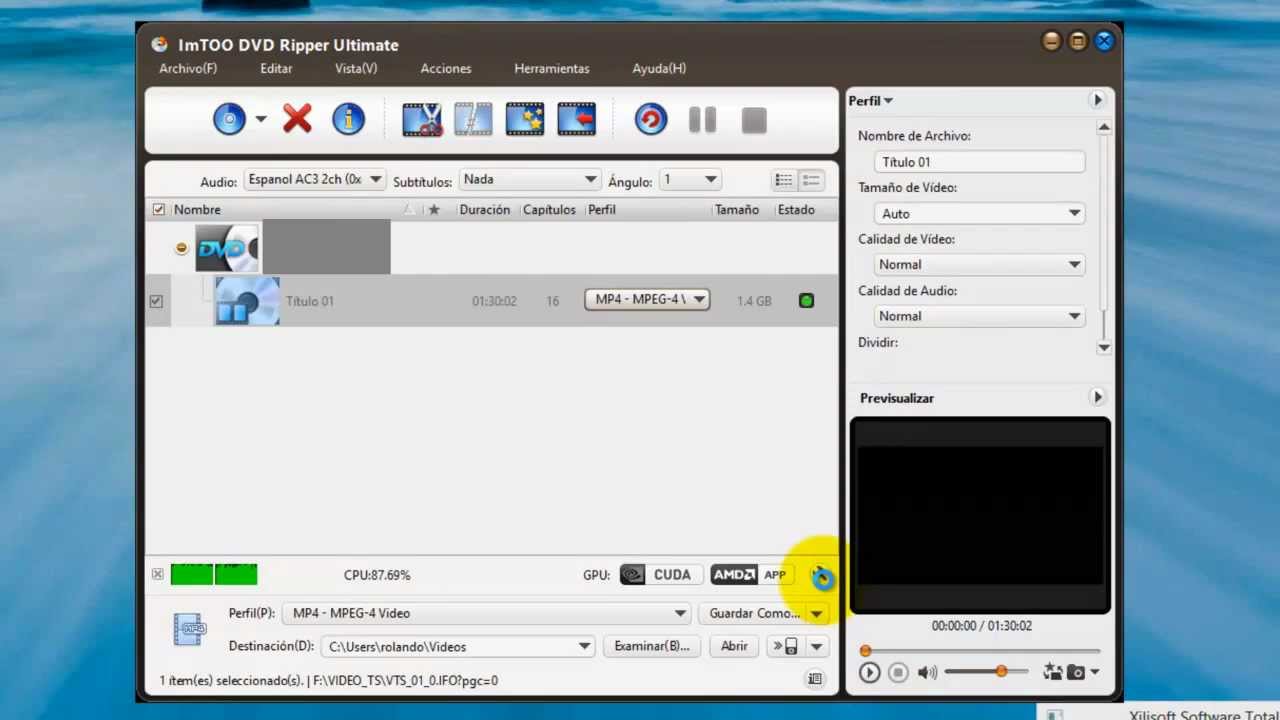Toggle the Título 01 row checkbox
This screenshot has width=1280, height=720.
(156, 301)
